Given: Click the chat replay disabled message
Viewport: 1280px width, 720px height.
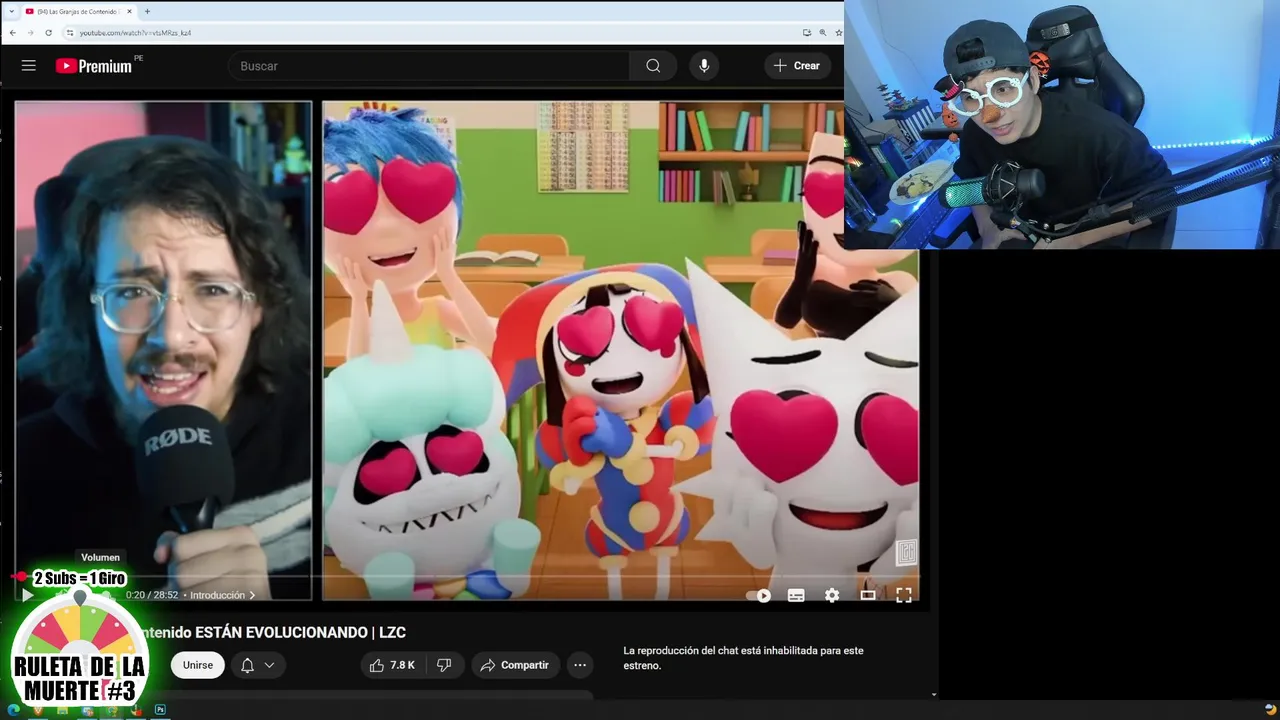Looking at the screenshot, I should pos(743,658).
